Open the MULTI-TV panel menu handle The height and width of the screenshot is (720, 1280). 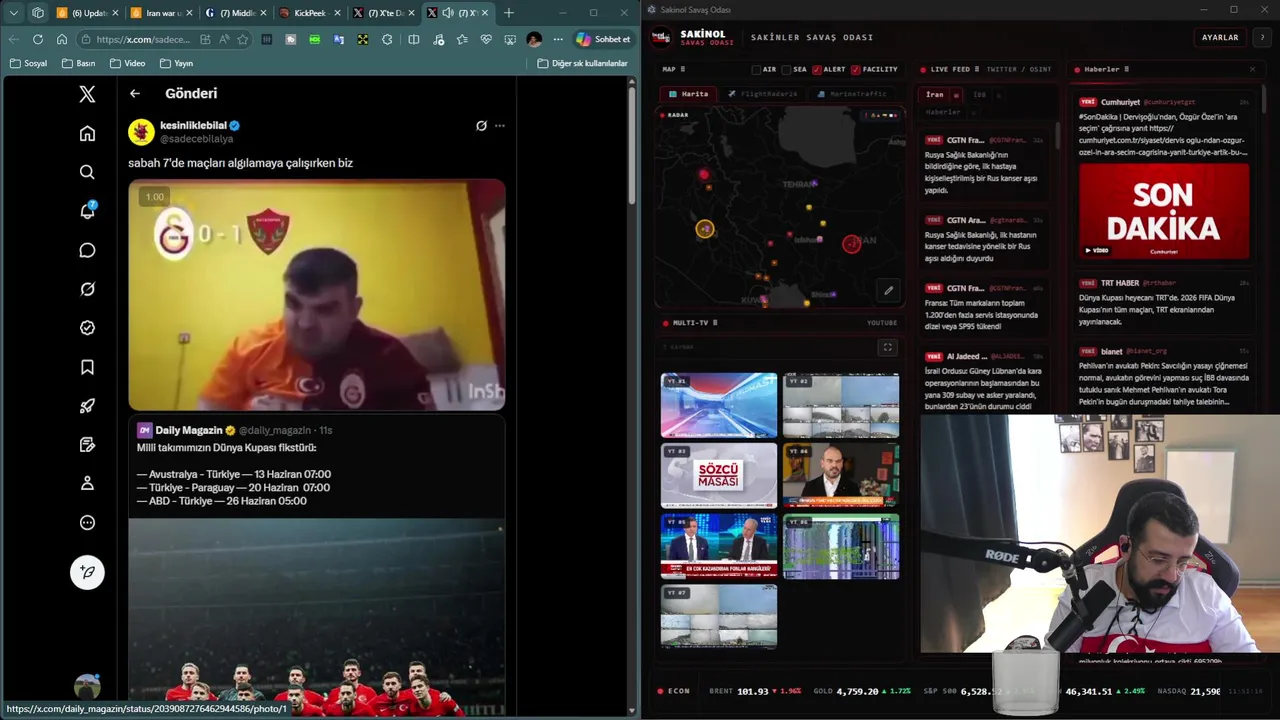(715, 323)
